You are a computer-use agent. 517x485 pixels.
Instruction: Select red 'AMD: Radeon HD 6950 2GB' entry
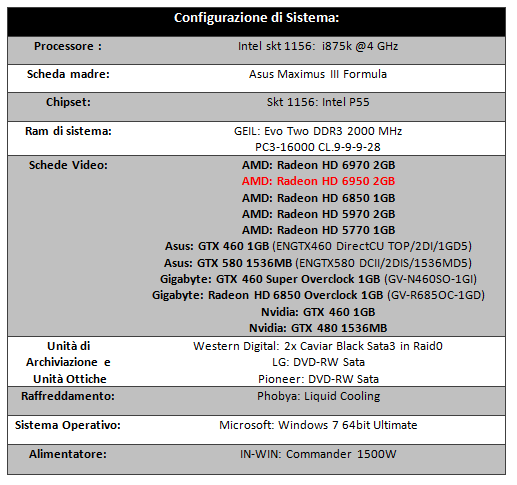318,181
